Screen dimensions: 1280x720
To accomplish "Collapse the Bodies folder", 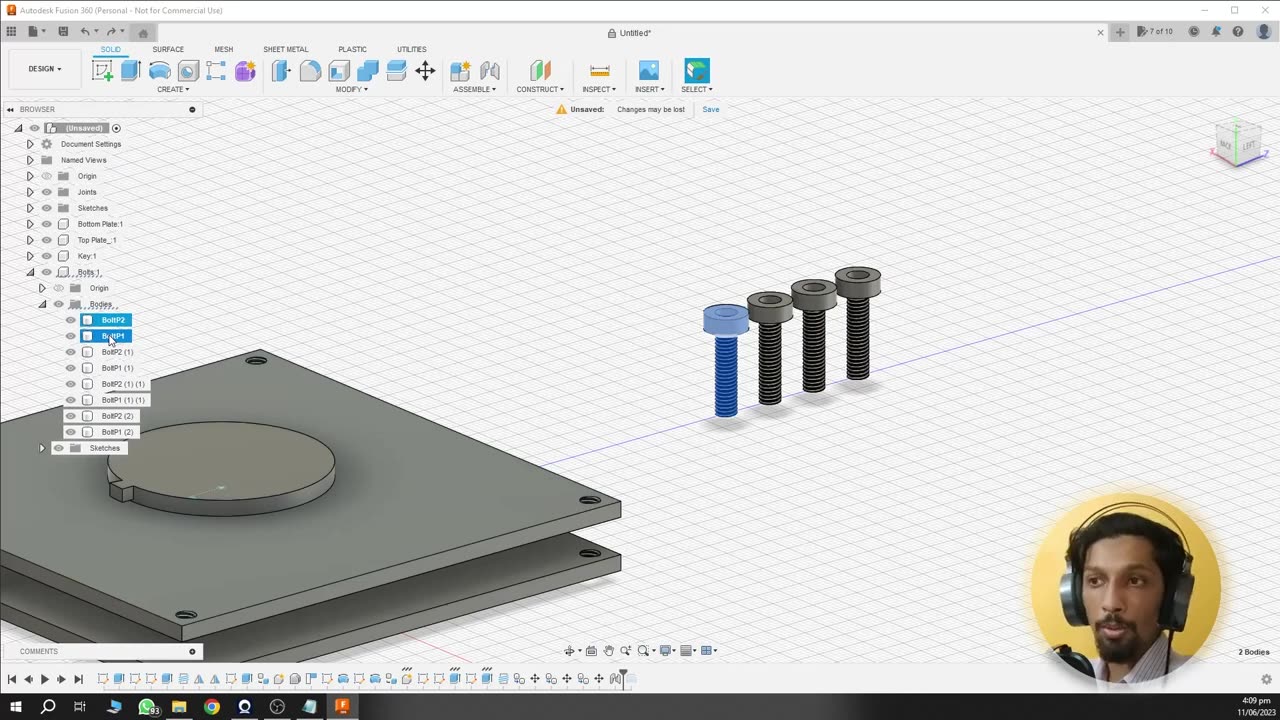I will coord(42,304).
